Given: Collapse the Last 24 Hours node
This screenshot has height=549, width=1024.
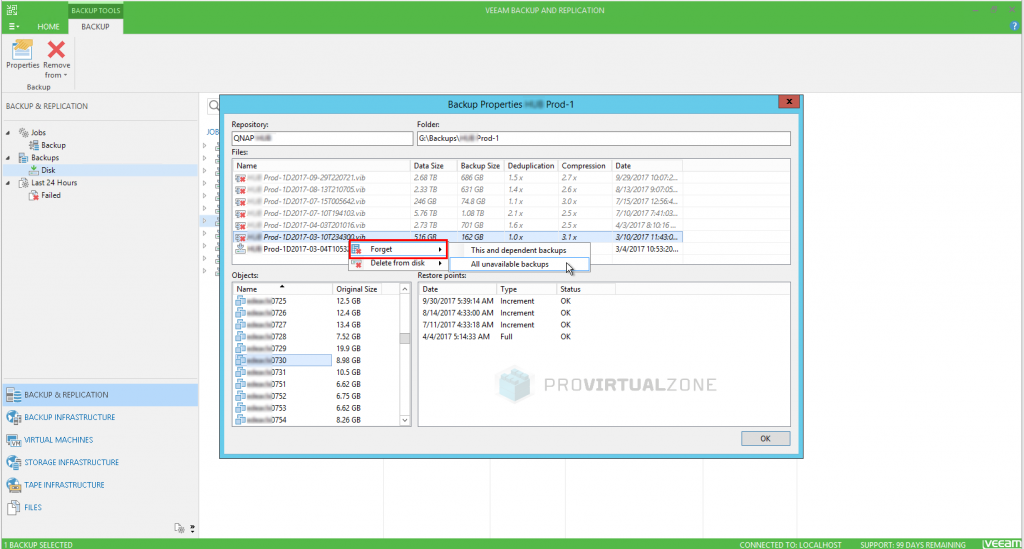Looking at the screenshot, I should click(8, 183).
